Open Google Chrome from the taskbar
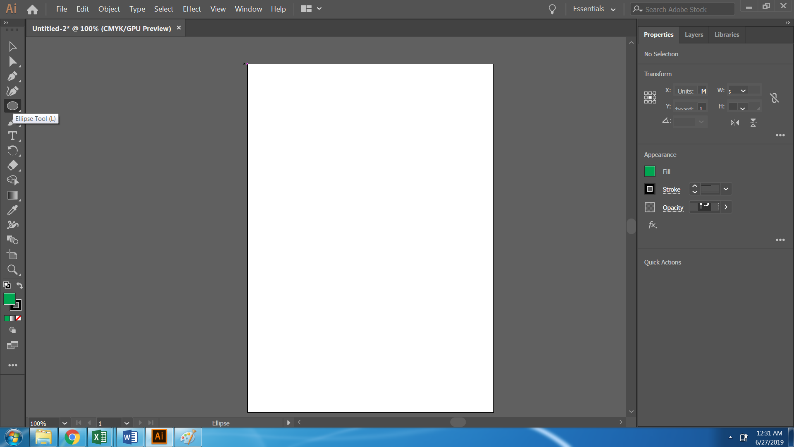The height and width of the screenshot is (447, 794). 72,437
